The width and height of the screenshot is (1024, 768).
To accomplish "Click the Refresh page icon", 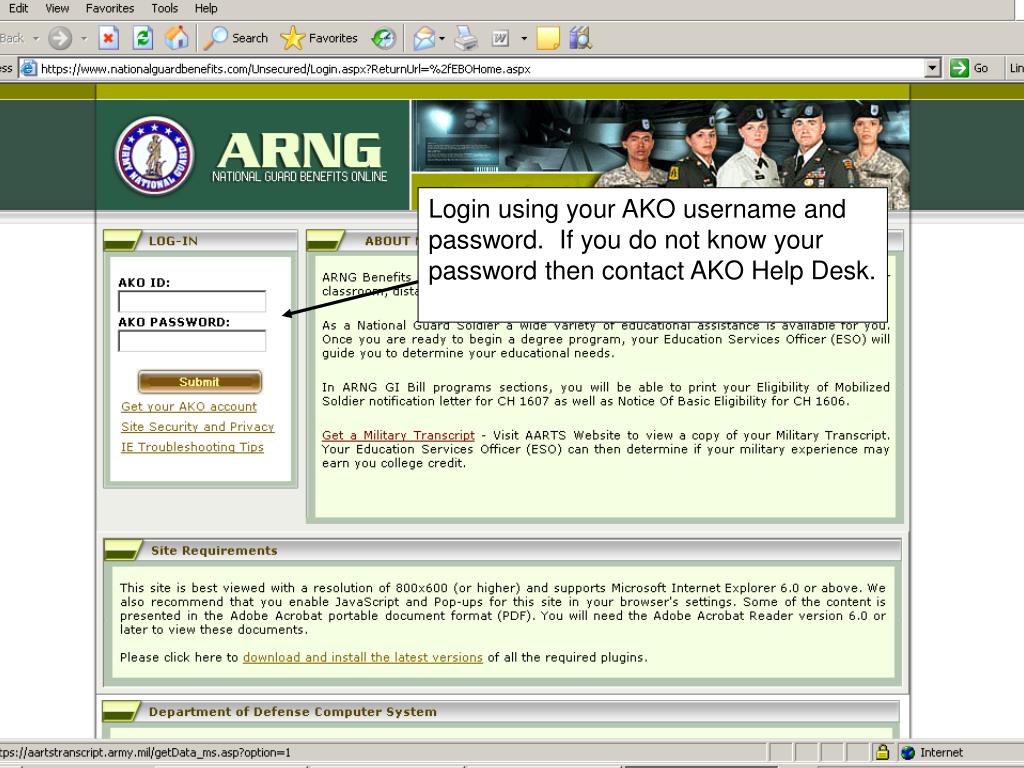I will (x=143, y=39).
